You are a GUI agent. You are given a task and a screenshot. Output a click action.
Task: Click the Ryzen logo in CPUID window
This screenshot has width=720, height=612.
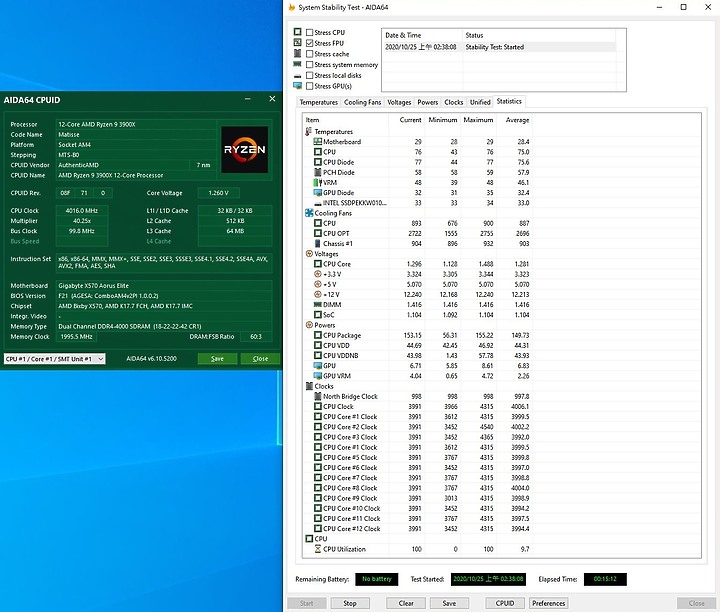pos(244,150)
